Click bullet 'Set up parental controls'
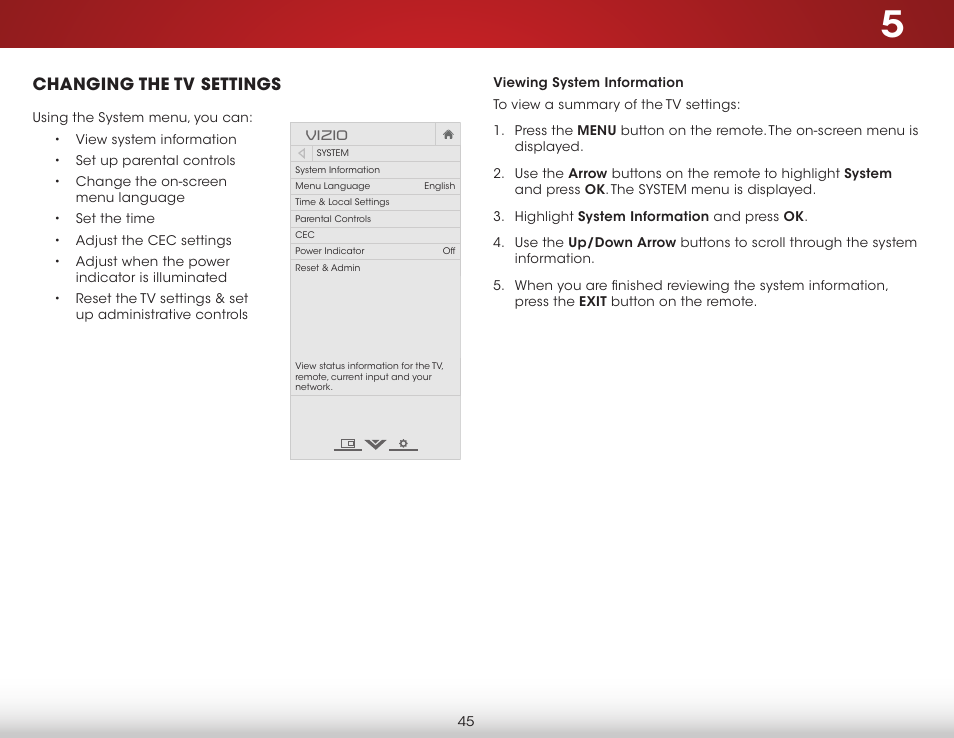The image size is (954, 738). pyautogui.click(x=155, y=161)
